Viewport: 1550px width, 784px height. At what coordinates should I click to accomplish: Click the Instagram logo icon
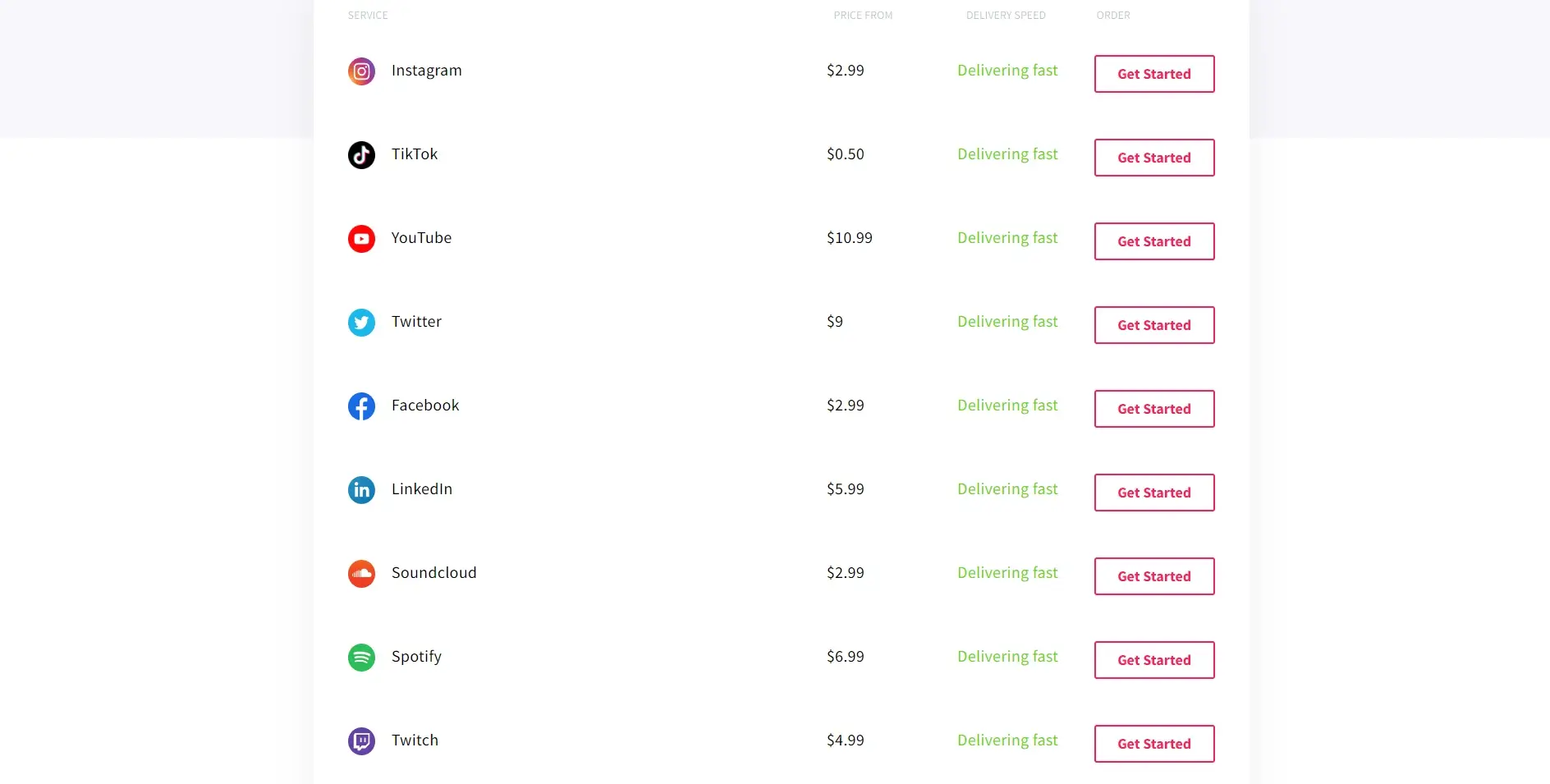[x=361, y=71]
